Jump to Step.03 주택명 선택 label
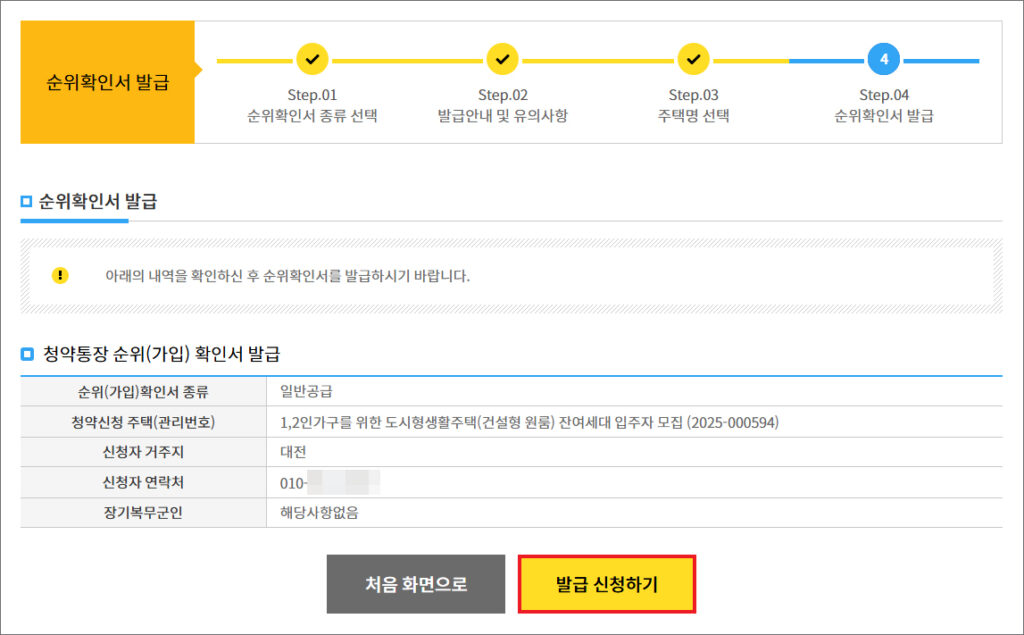1024x635 pixels. click(693, 105)
